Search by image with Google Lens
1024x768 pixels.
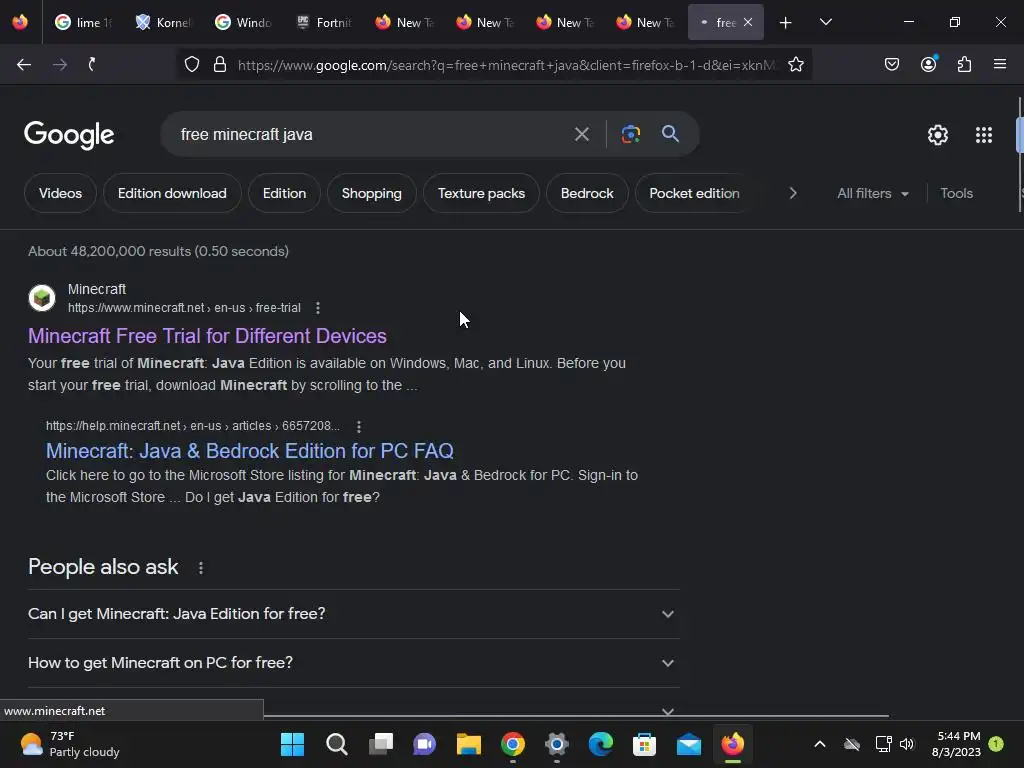[x=630, y=135]
